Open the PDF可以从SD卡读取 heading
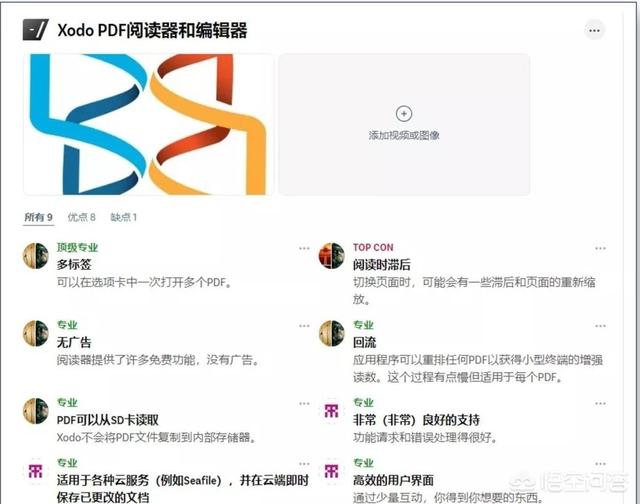Viewport: 640px width, 504px height. click(x=108, y=420)
